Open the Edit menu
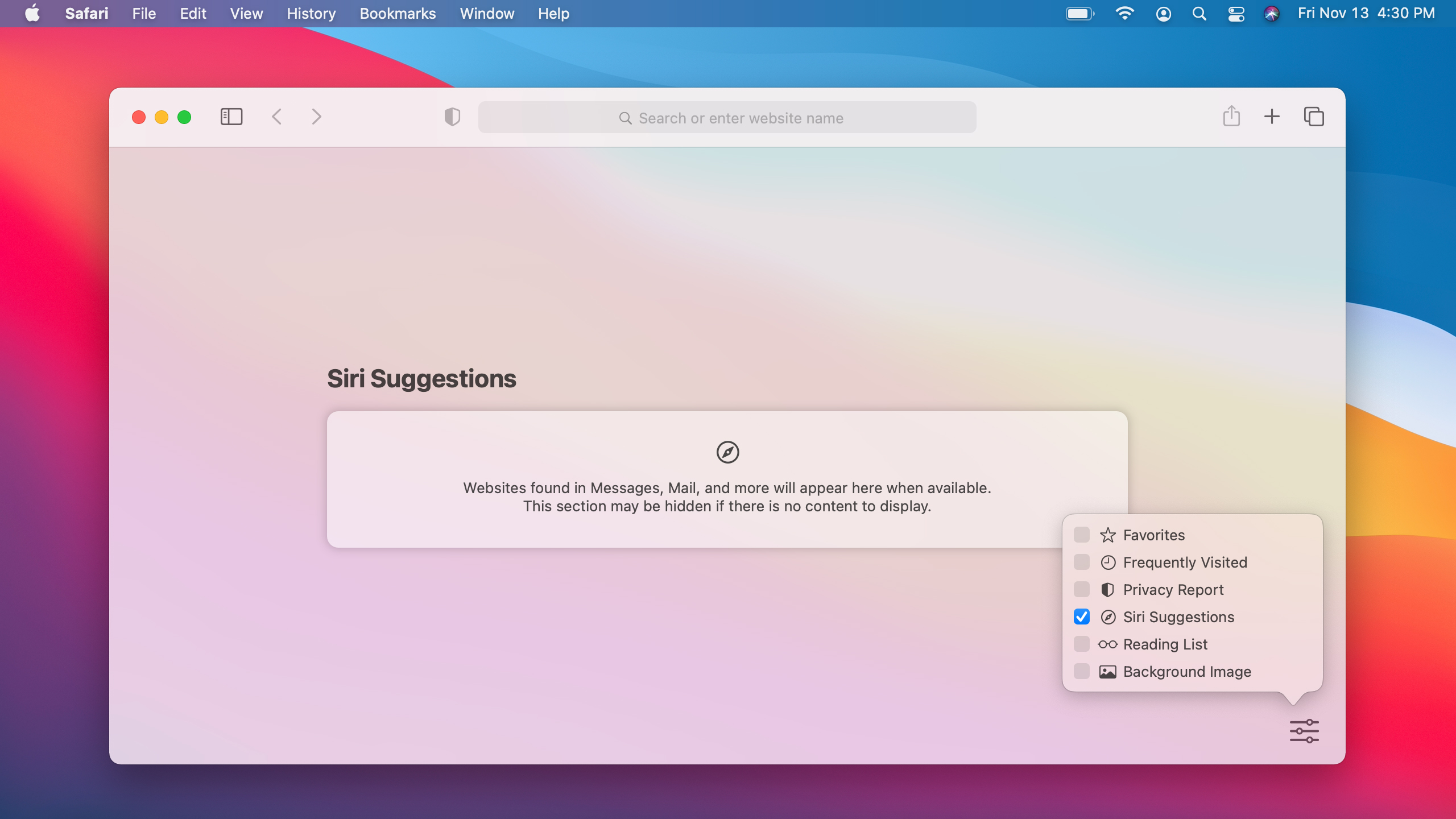The height and width of the screenshot is (819, 1456). point(193,13)
